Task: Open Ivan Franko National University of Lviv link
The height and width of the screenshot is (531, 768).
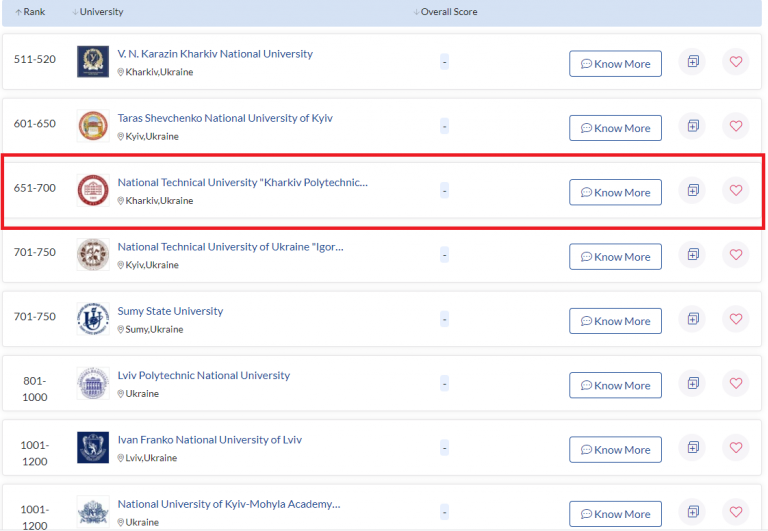Action: coord(210,440)
